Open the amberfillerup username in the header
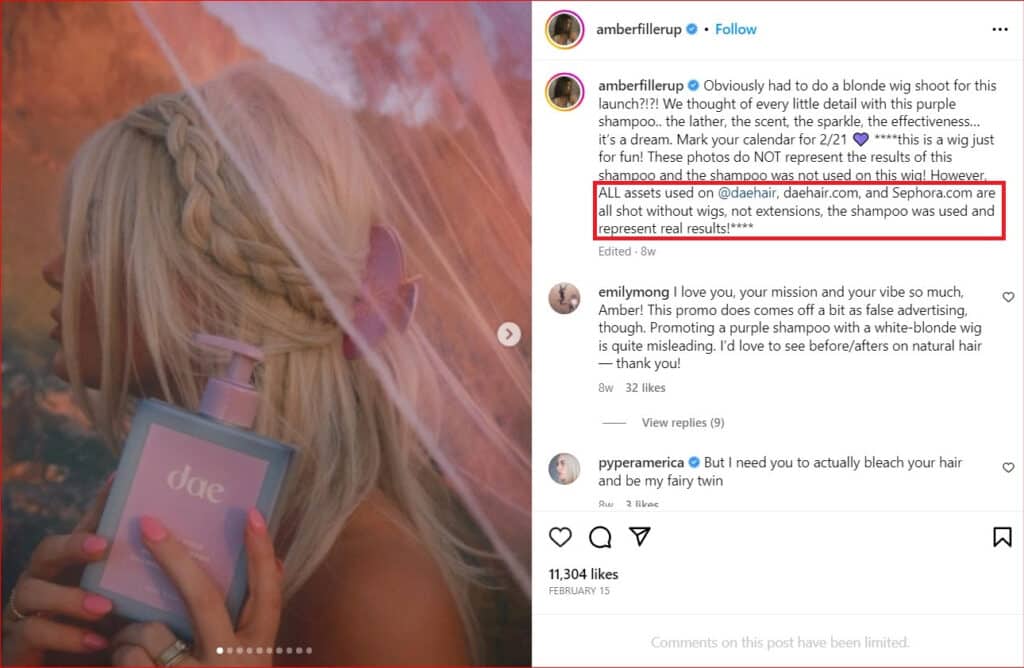The image size is (1024, 668). [x=639, y=29]
